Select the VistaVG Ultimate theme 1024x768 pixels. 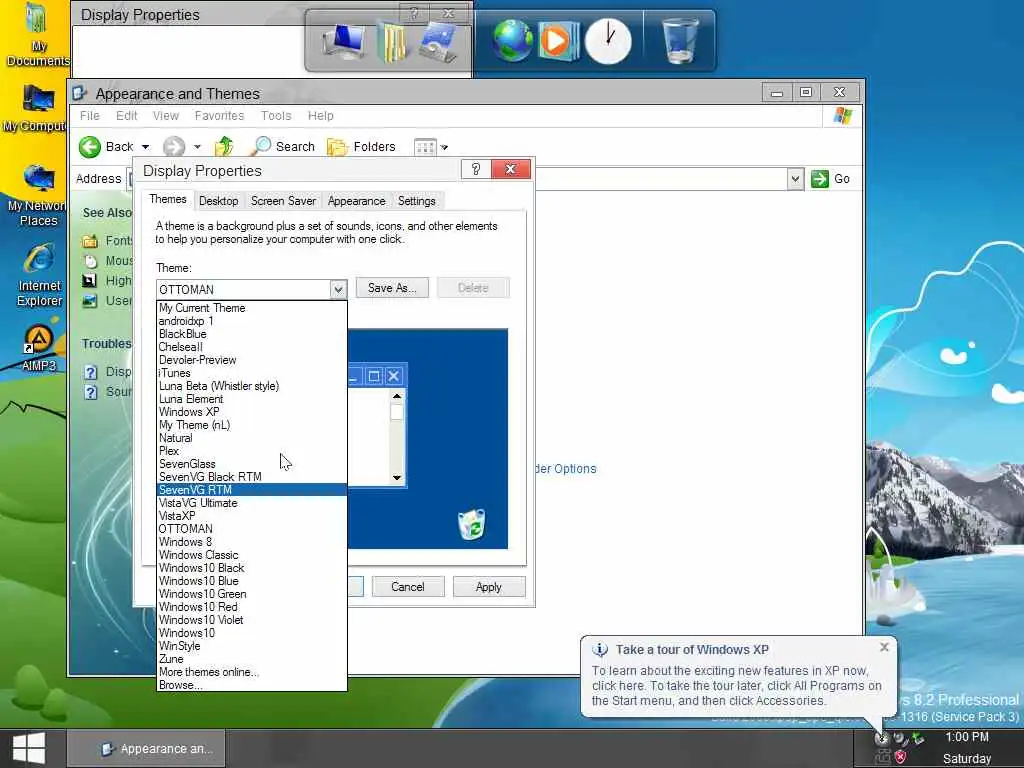click(252, 503)
